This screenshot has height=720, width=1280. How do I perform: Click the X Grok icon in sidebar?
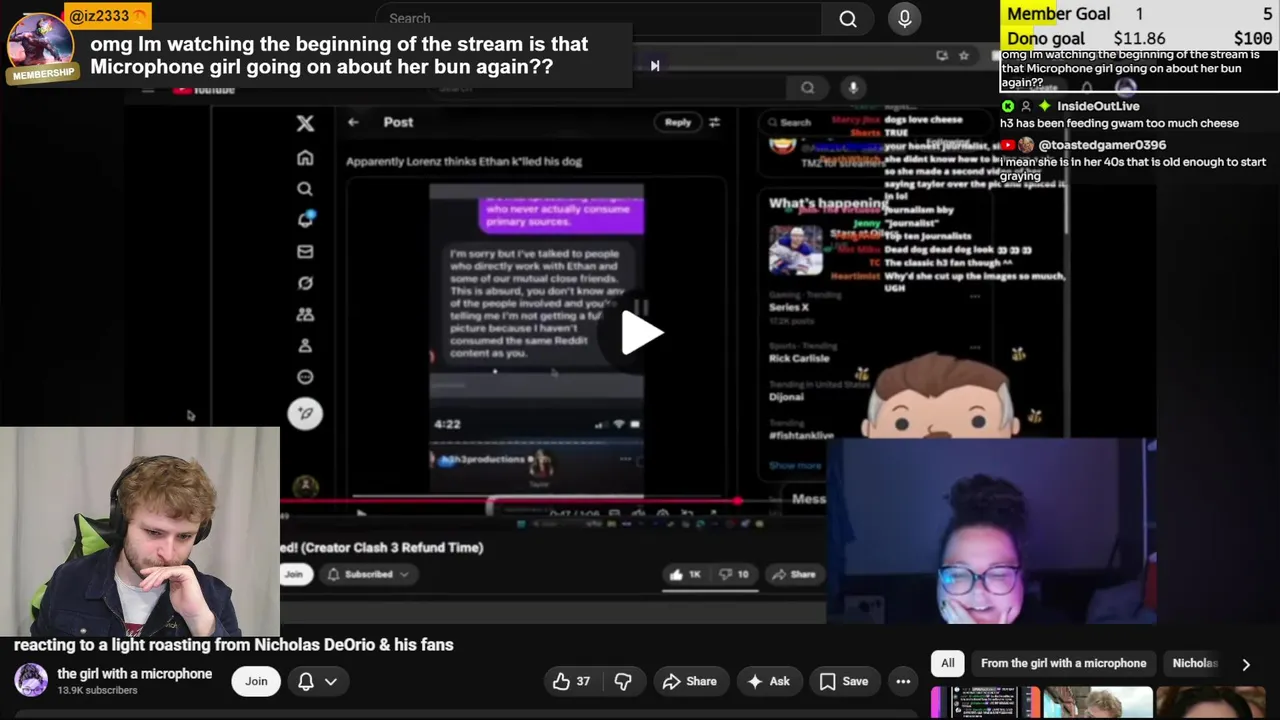point(305,283)
